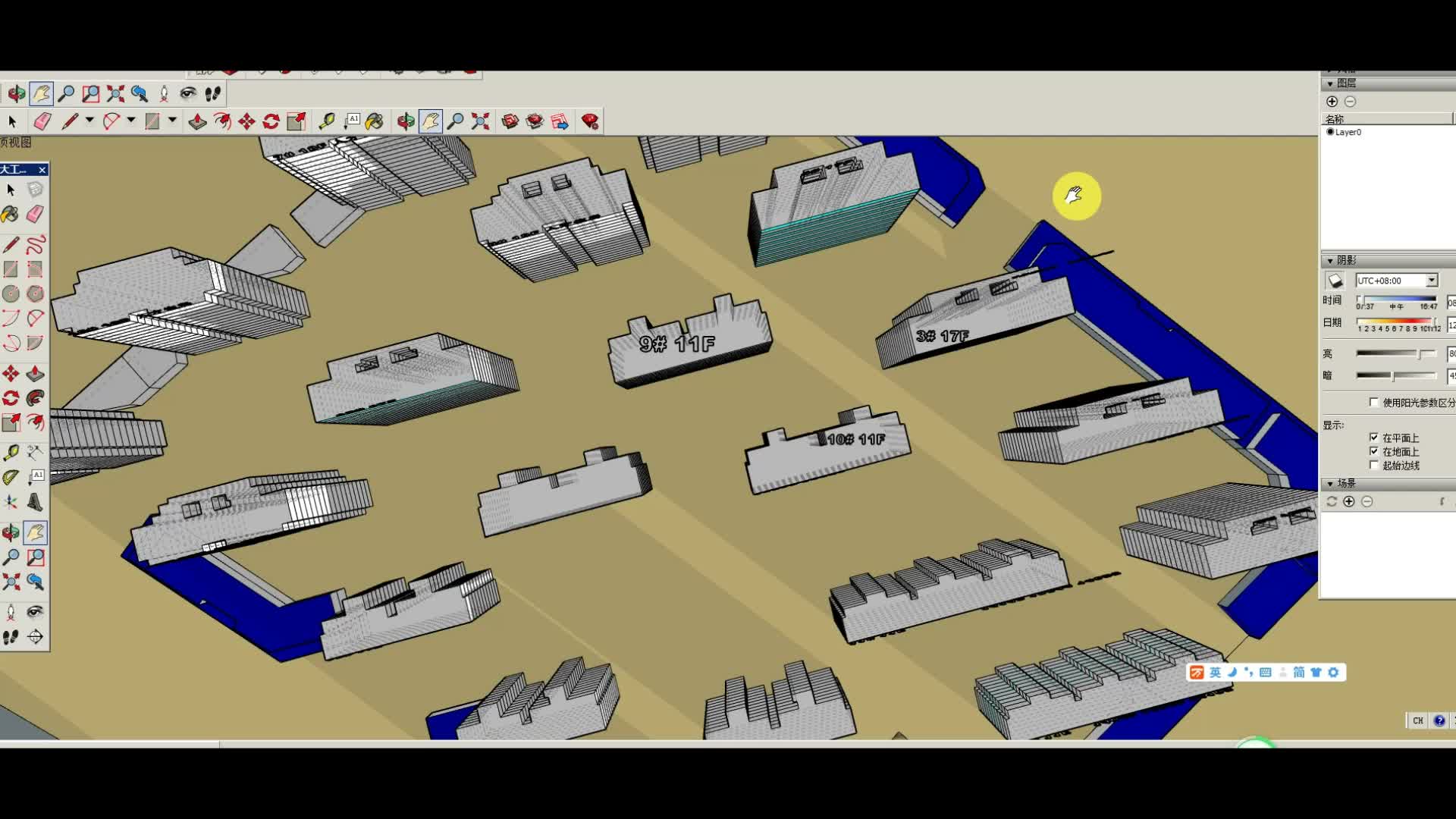Add a new layer with plus button
Screen dimensions: 1456x819
pos(1332,102)
